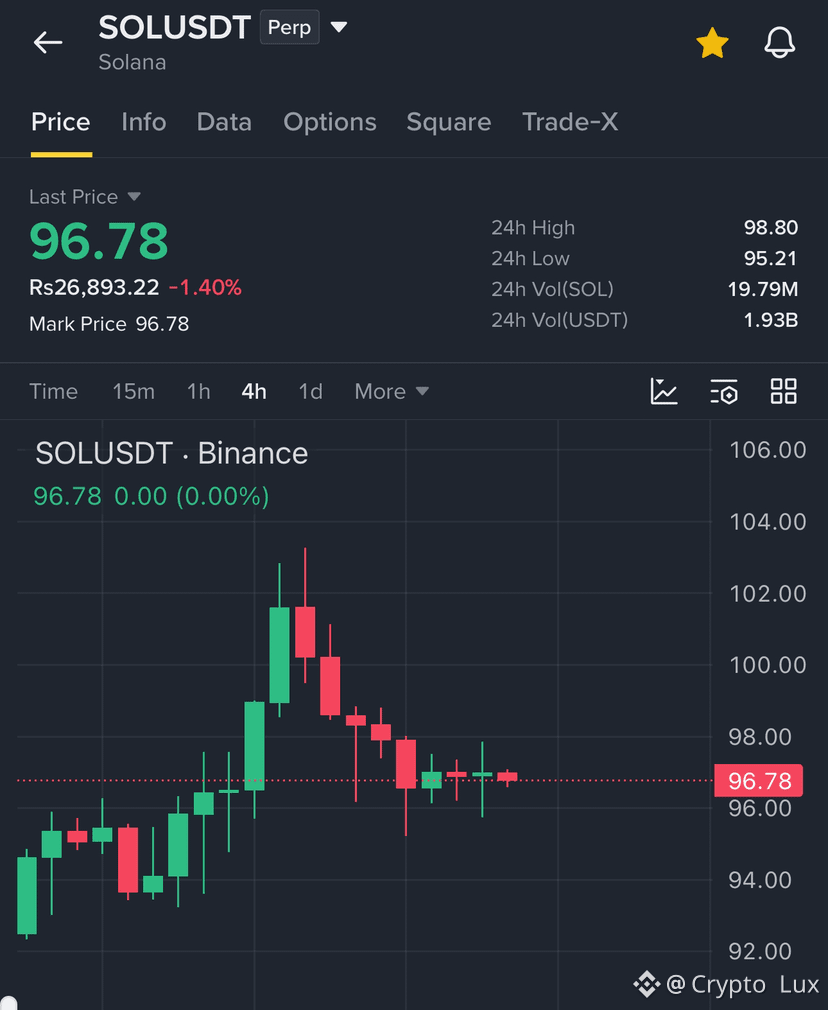Image resolution: width=828 pixels, height=1010 pixels.
Task: Expand the SOLUSDT Perp pair dropdown arrow
Action: [339, 26]
